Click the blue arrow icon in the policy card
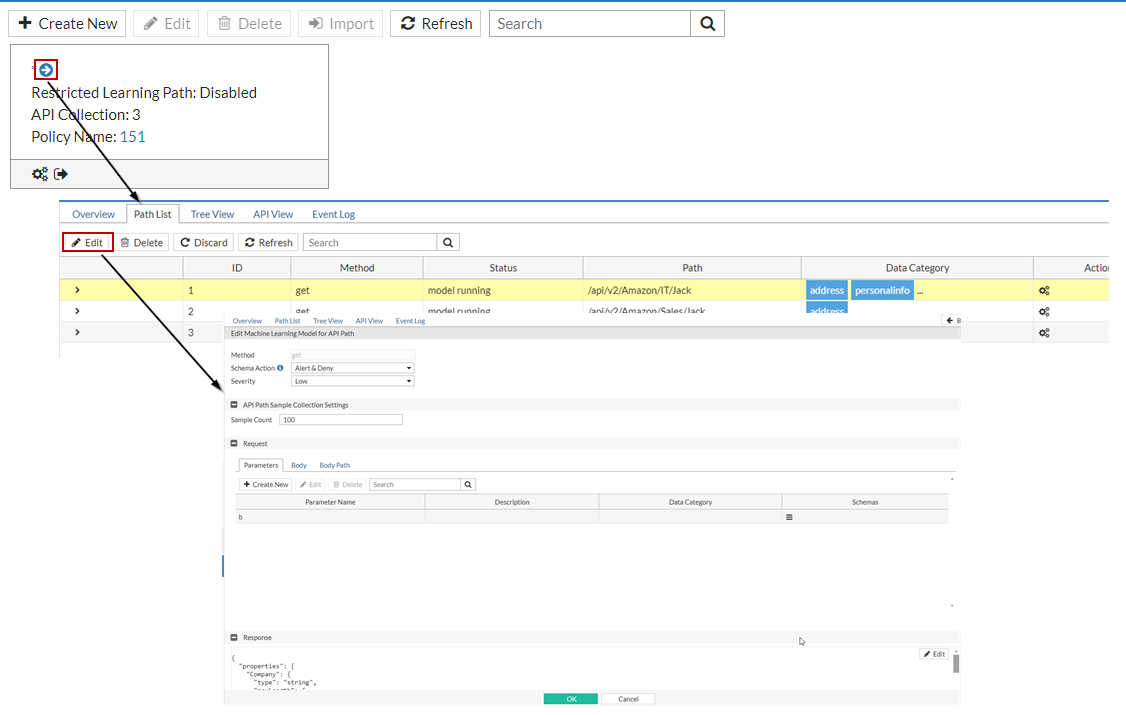Viewport: 1126px width, 715px height. [45, 69]
